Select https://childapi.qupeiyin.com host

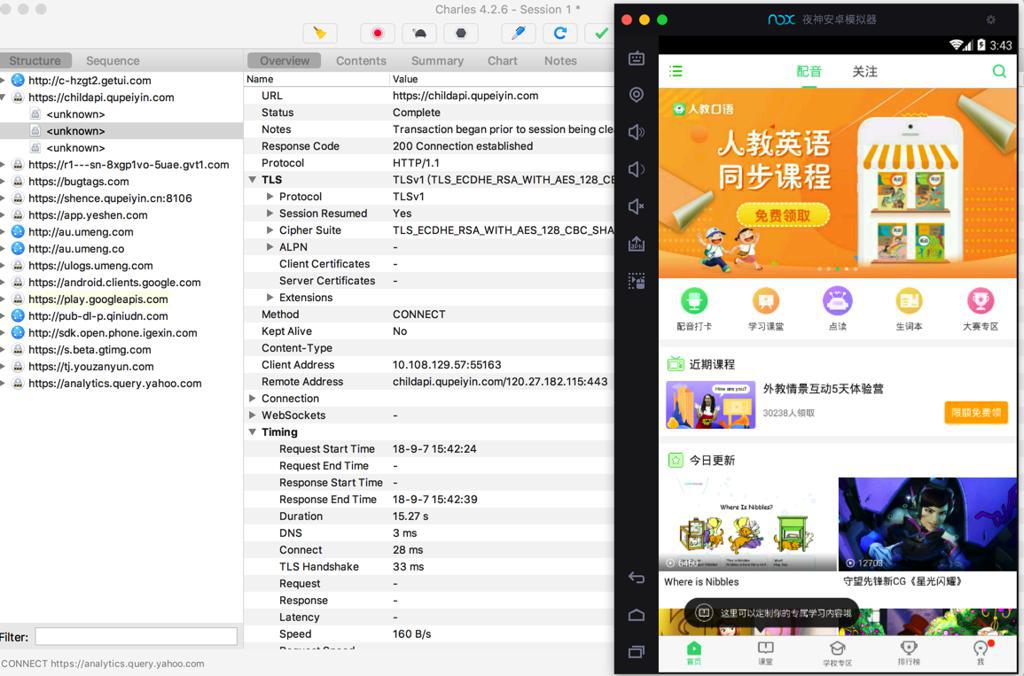coord(101,97)
